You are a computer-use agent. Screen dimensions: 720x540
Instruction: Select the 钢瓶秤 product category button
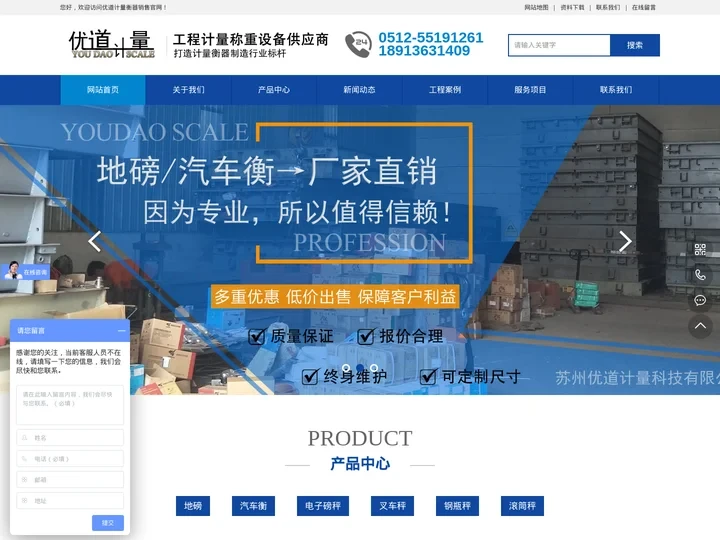coord(457,506)
